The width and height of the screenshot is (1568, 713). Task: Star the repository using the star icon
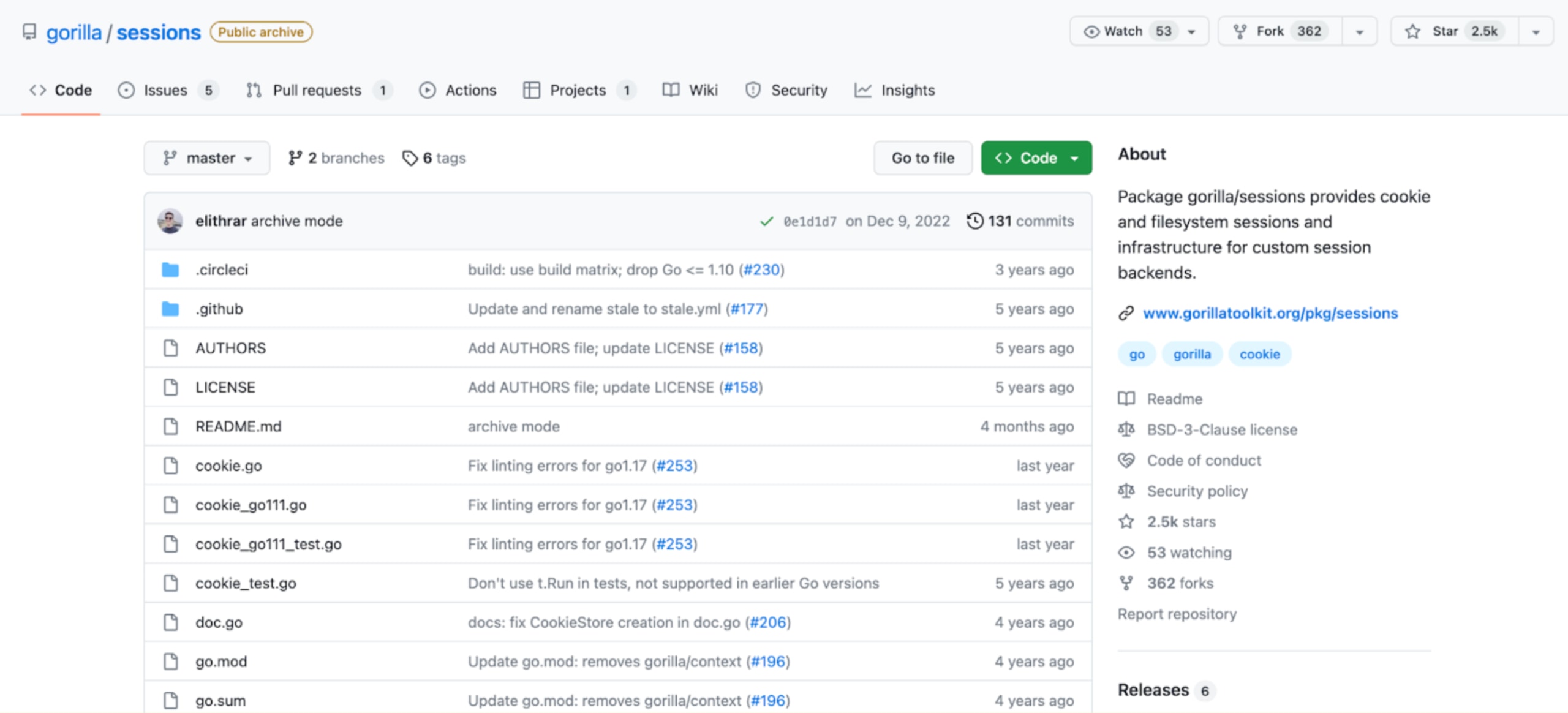pos(1412,31)
